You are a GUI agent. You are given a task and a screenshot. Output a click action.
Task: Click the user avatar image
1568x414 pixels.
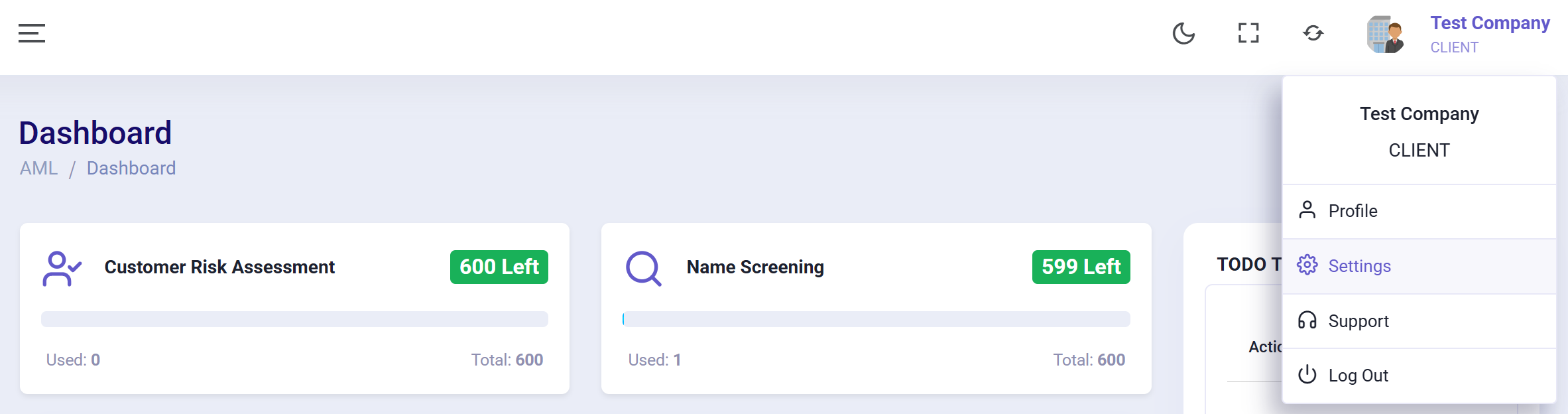point(1386,34)
